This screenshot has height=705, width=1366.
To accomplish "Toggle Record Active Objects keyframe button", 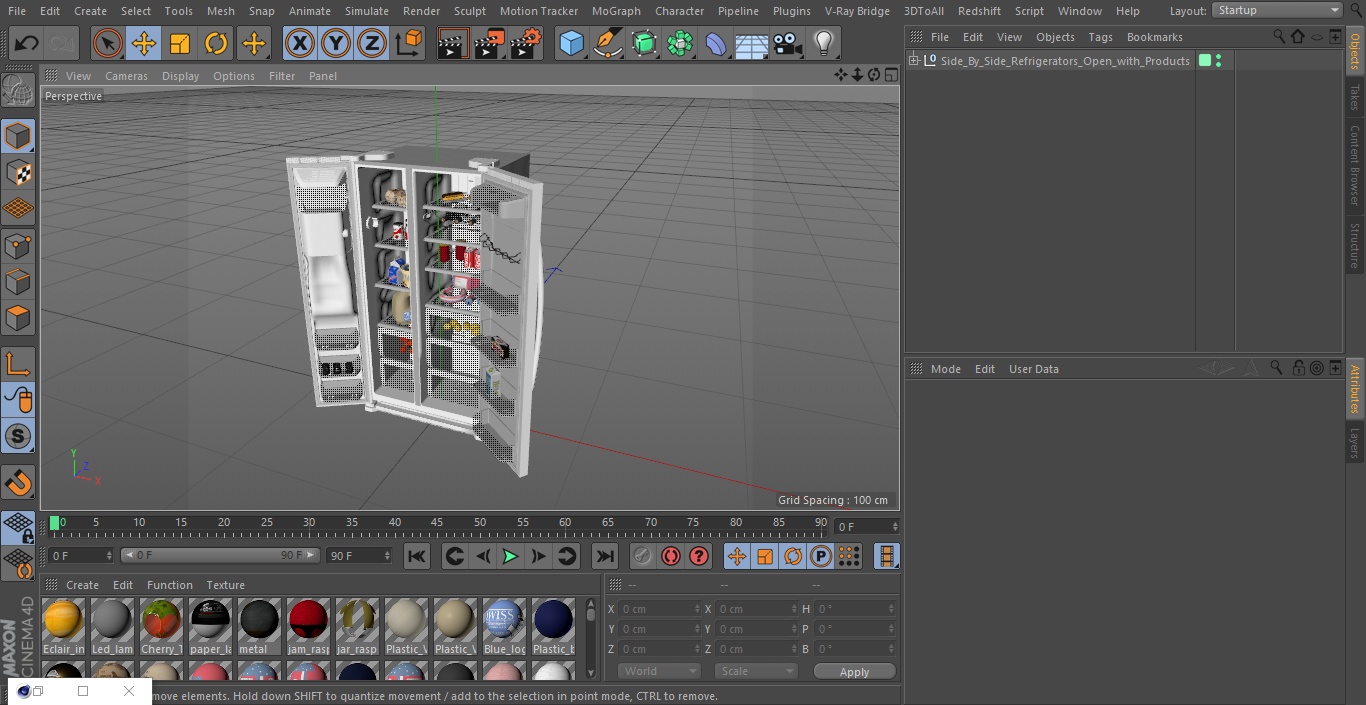I will (643, 556).
